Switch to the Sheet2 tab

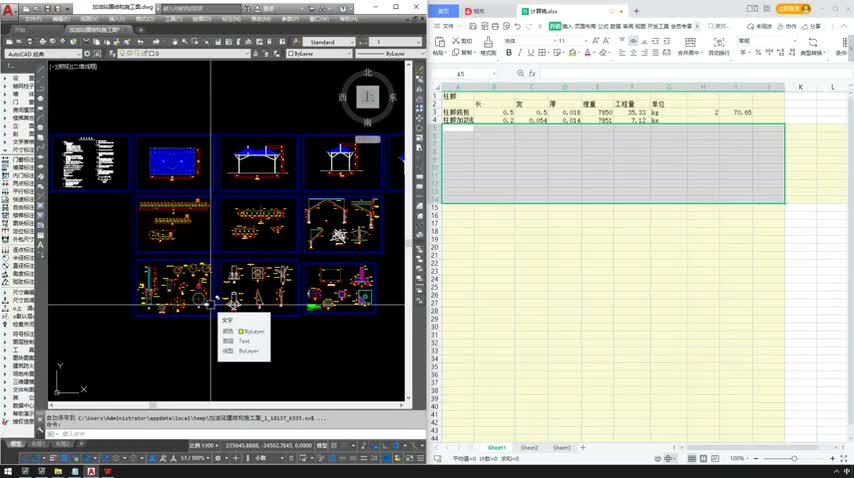point(529,448)
